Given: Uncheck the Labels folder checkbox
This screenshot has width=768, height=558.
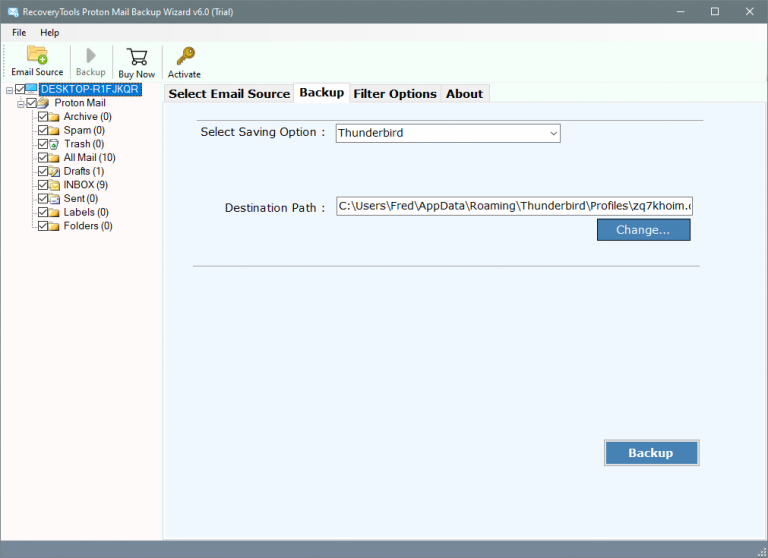Looking at the screenshot, I should [x=43, y=213].
